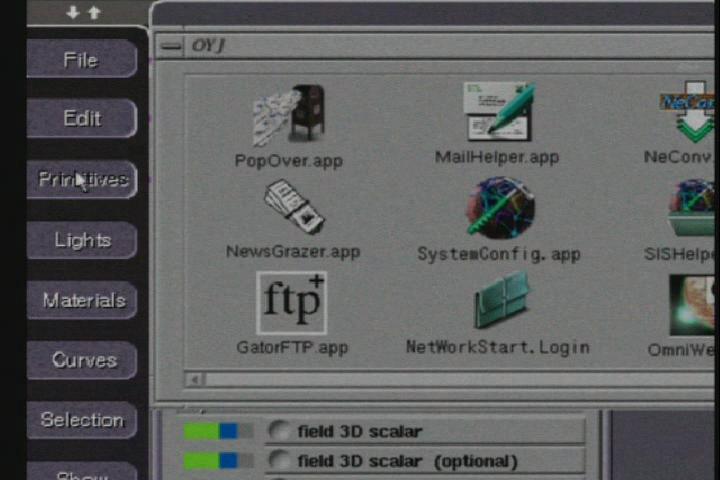Open the NewsGrazer.app newspaper icon

(294, 207)
